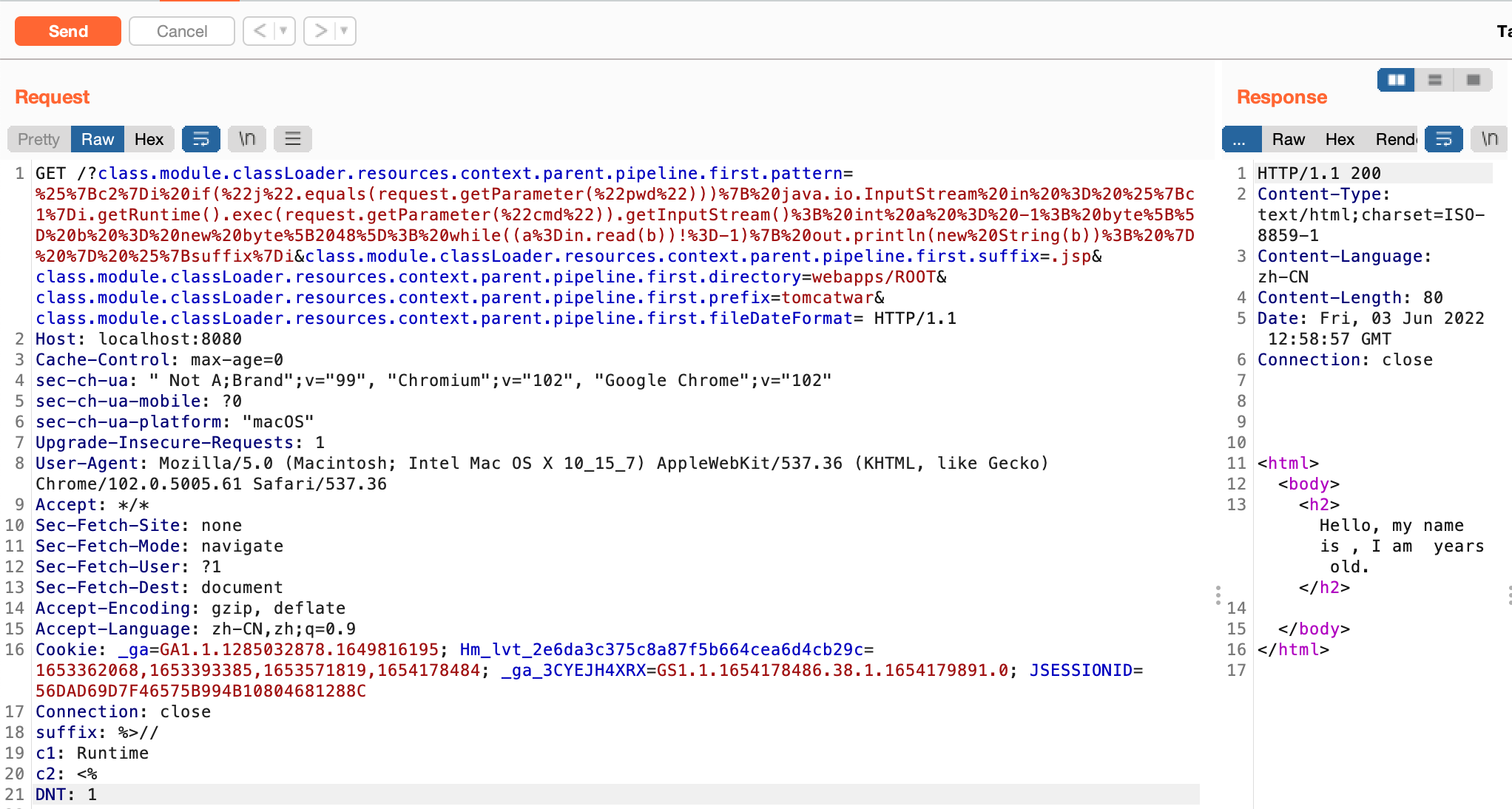Click Content-Length: 80 in Response
Viewport: 1512px width, 809px height.
[x=1350, y=297]
